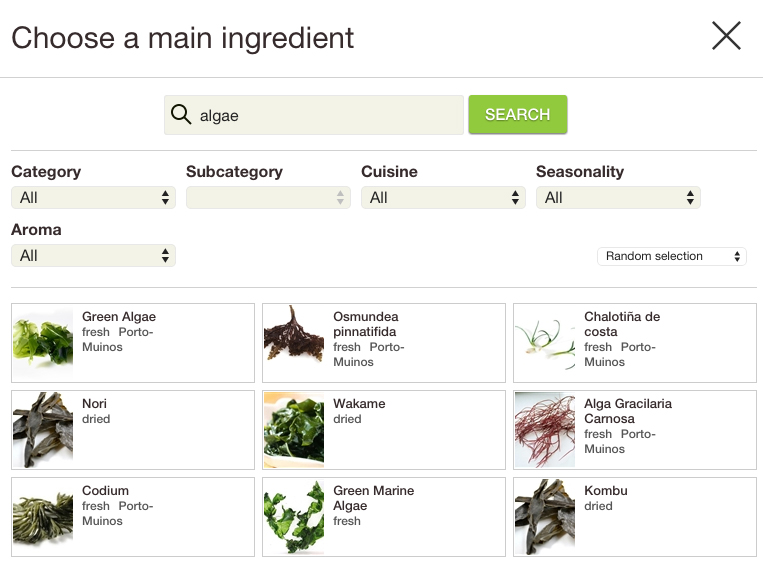Screen dimensions: 763x567
Task: Select the Green Marine Algae thumbnail
Action: pos(294,516)
